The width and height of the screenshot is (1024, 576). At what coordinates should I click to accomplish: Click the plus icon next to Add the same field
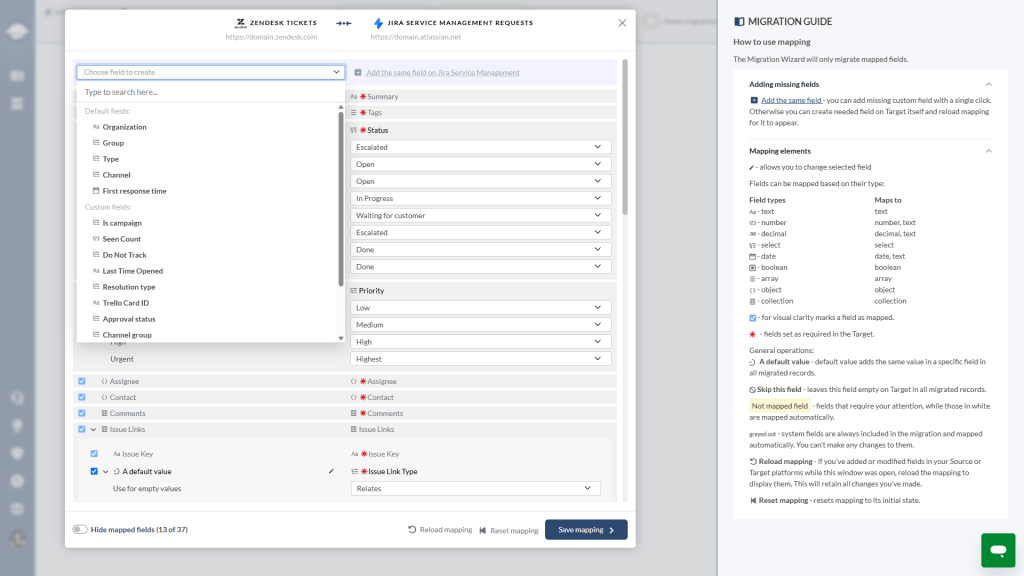click(358, 72)
